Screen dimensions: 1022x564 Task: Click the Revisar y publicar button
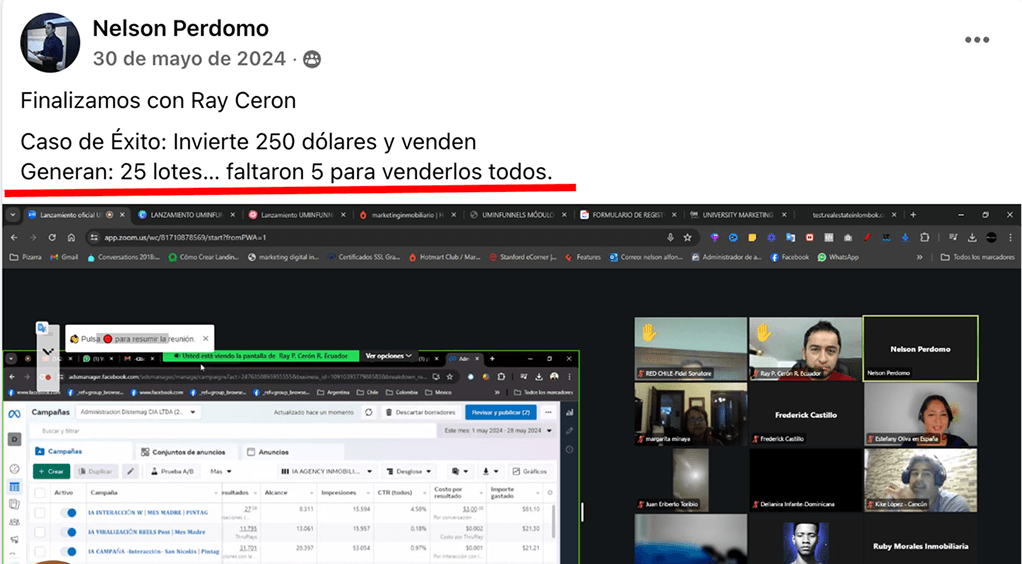pos(501,412)
